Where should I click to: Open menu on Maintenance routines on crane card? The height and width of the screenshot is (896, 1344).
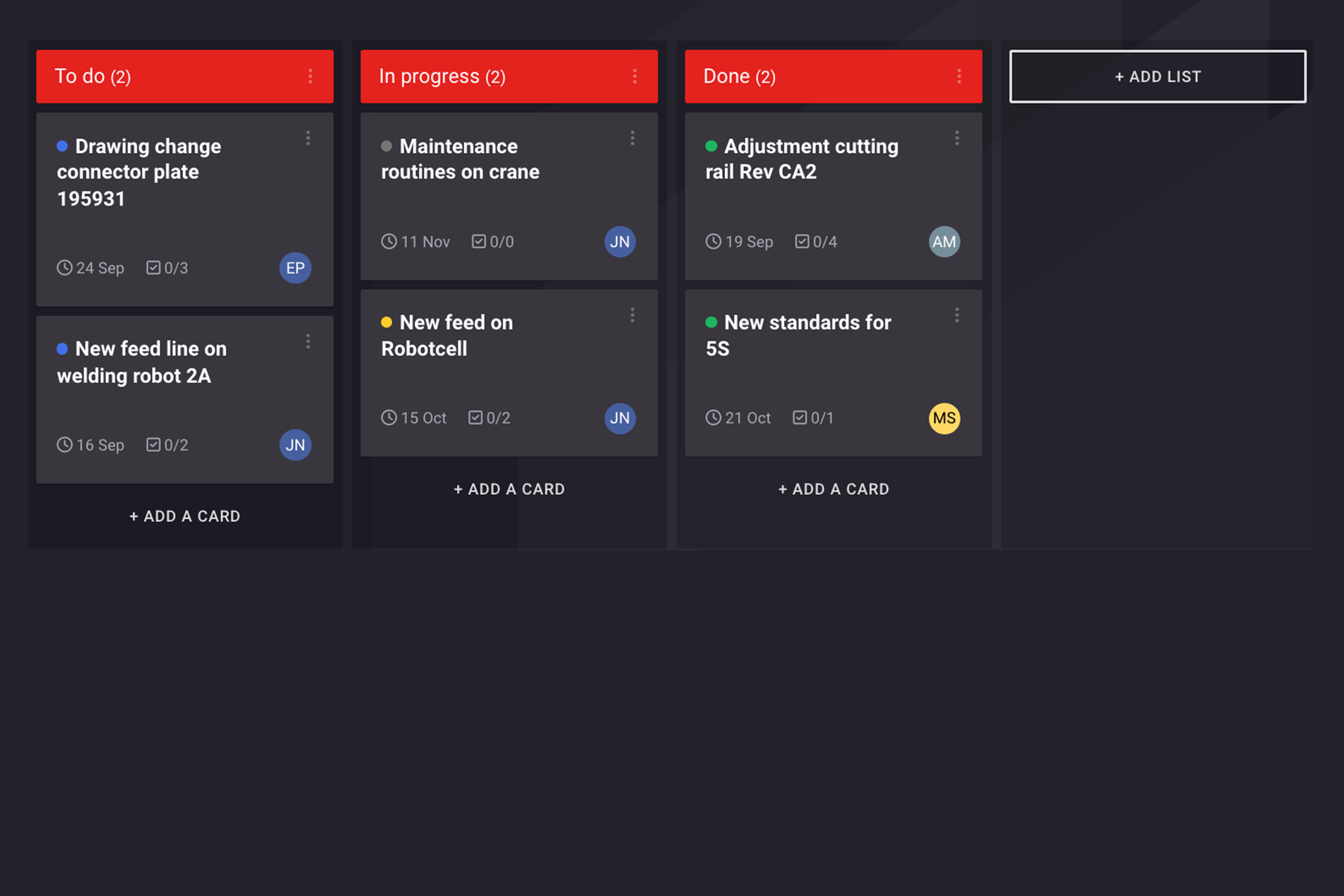click(632, 138)
